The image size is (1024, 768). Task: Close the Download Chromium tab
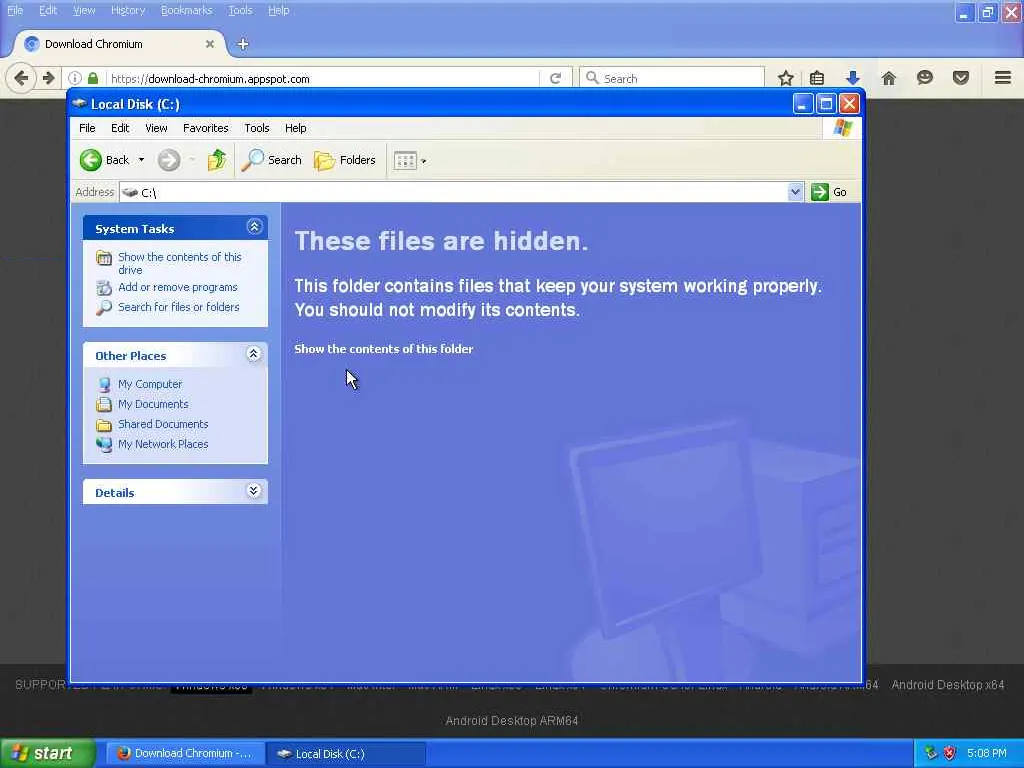pos(210,44)
